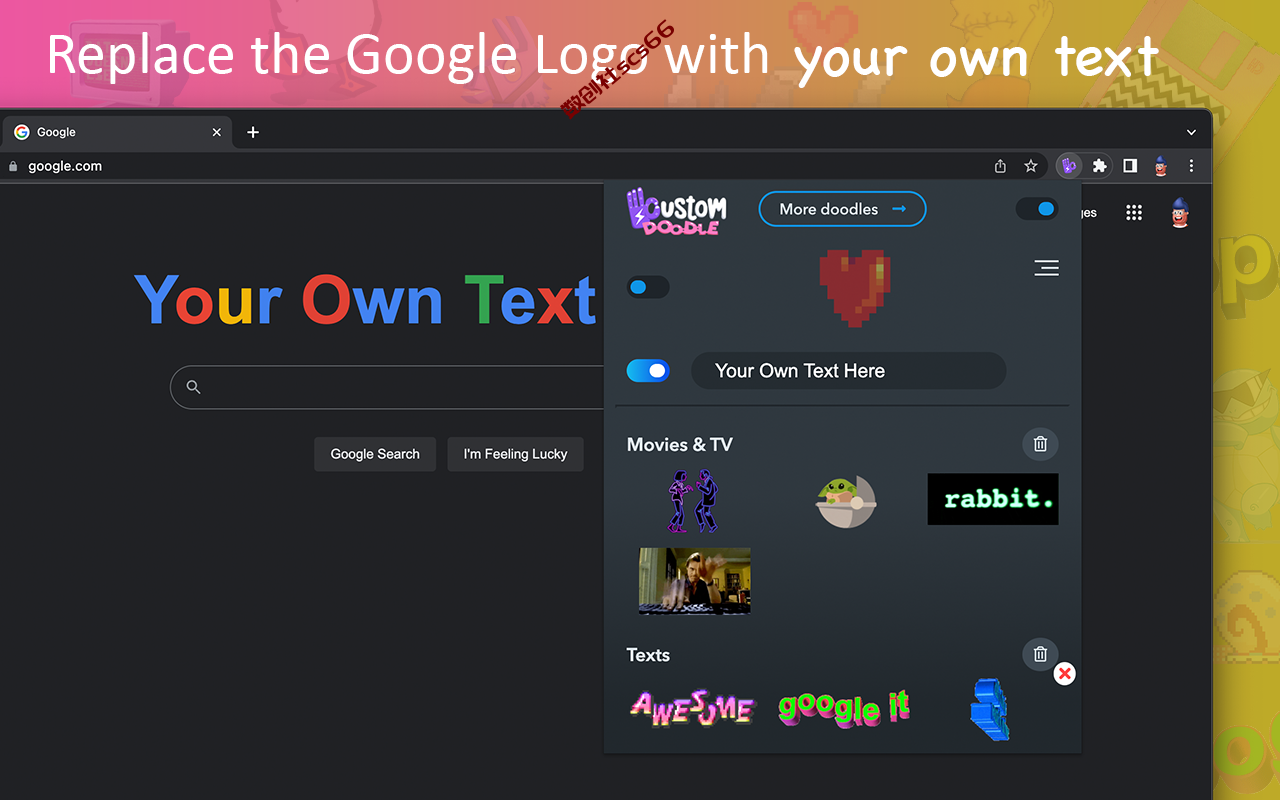Screen dimensions: 1280x800
Task: Open a new tab with the plus button
Action: click(x=253, y=132)
